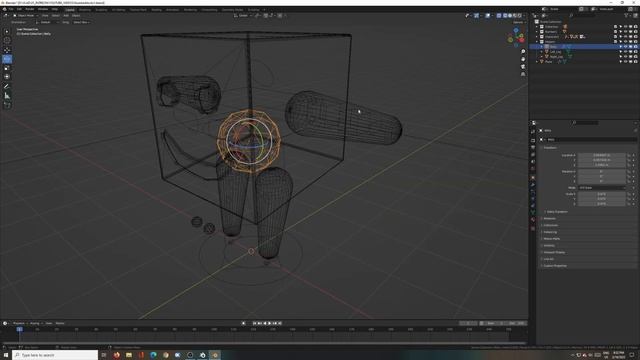Screen dimensions: 640x360
Task: Click the Location X value field
Action: 601,156
